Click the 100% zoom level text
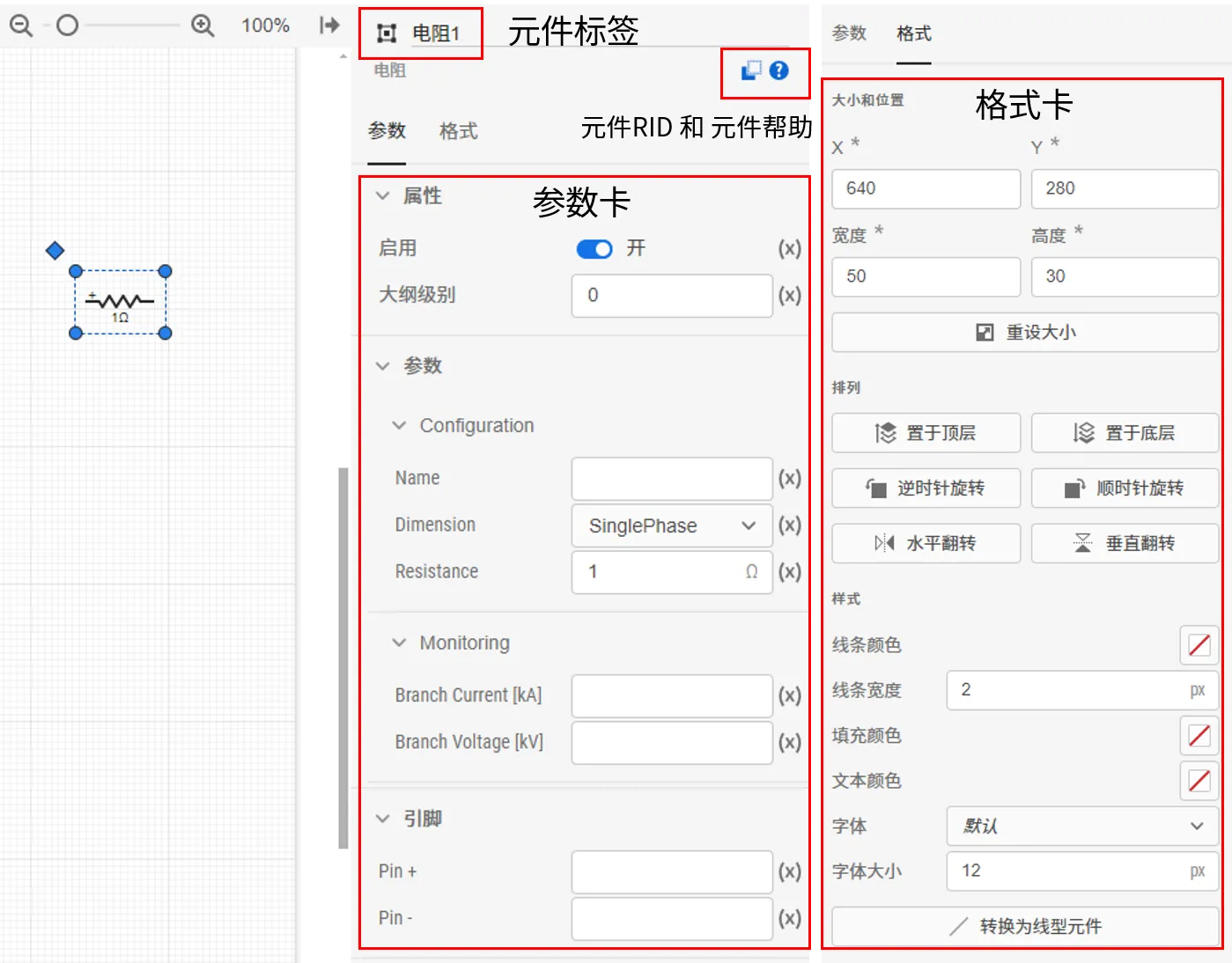 (265, 26)
